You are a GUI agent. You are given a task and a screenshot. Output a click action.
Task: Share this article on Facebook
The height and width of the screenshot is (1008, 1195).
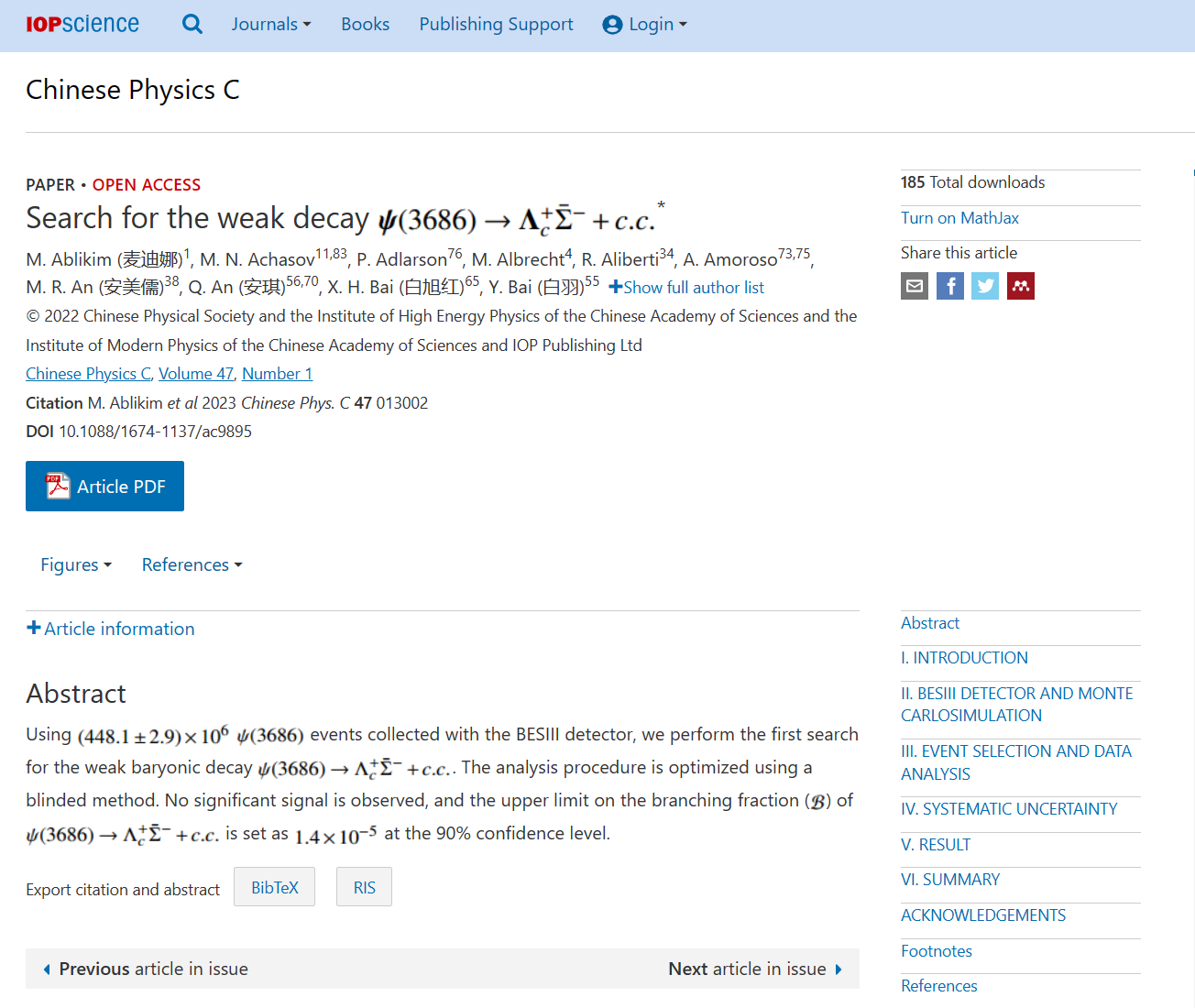[x=949, y=287]
